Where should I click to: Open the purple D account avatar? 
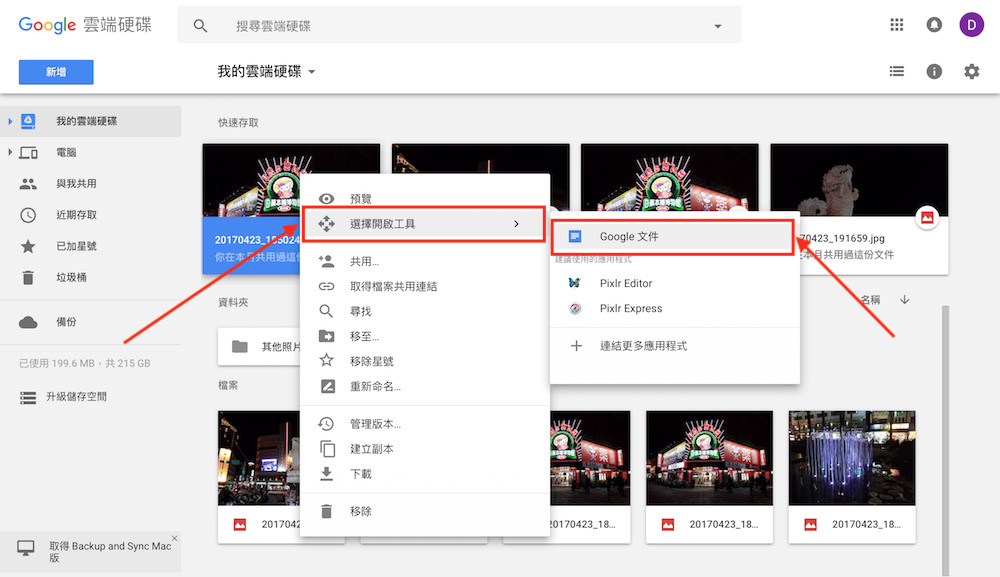pos(971,25)
